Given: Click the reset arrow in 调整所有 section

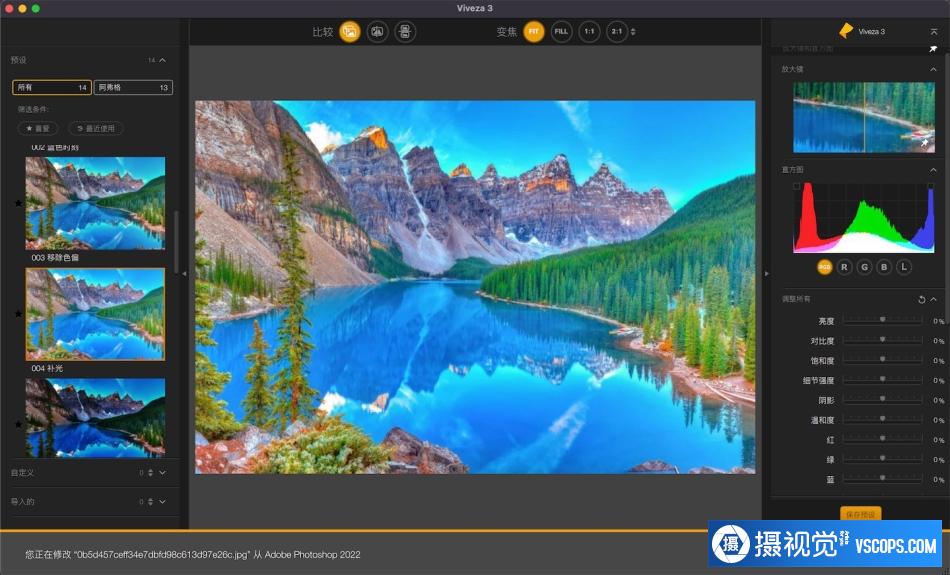Looking at the screenshot, I should (x=922, y=299).
